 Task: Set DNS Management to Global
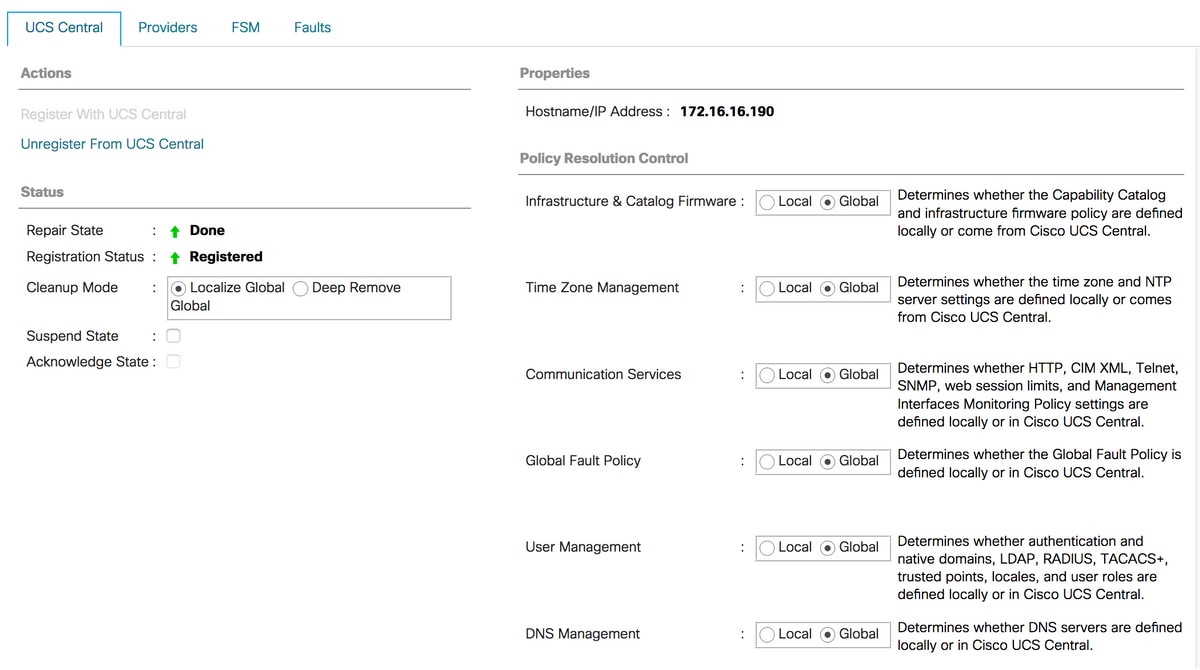[x=828, y=634]
